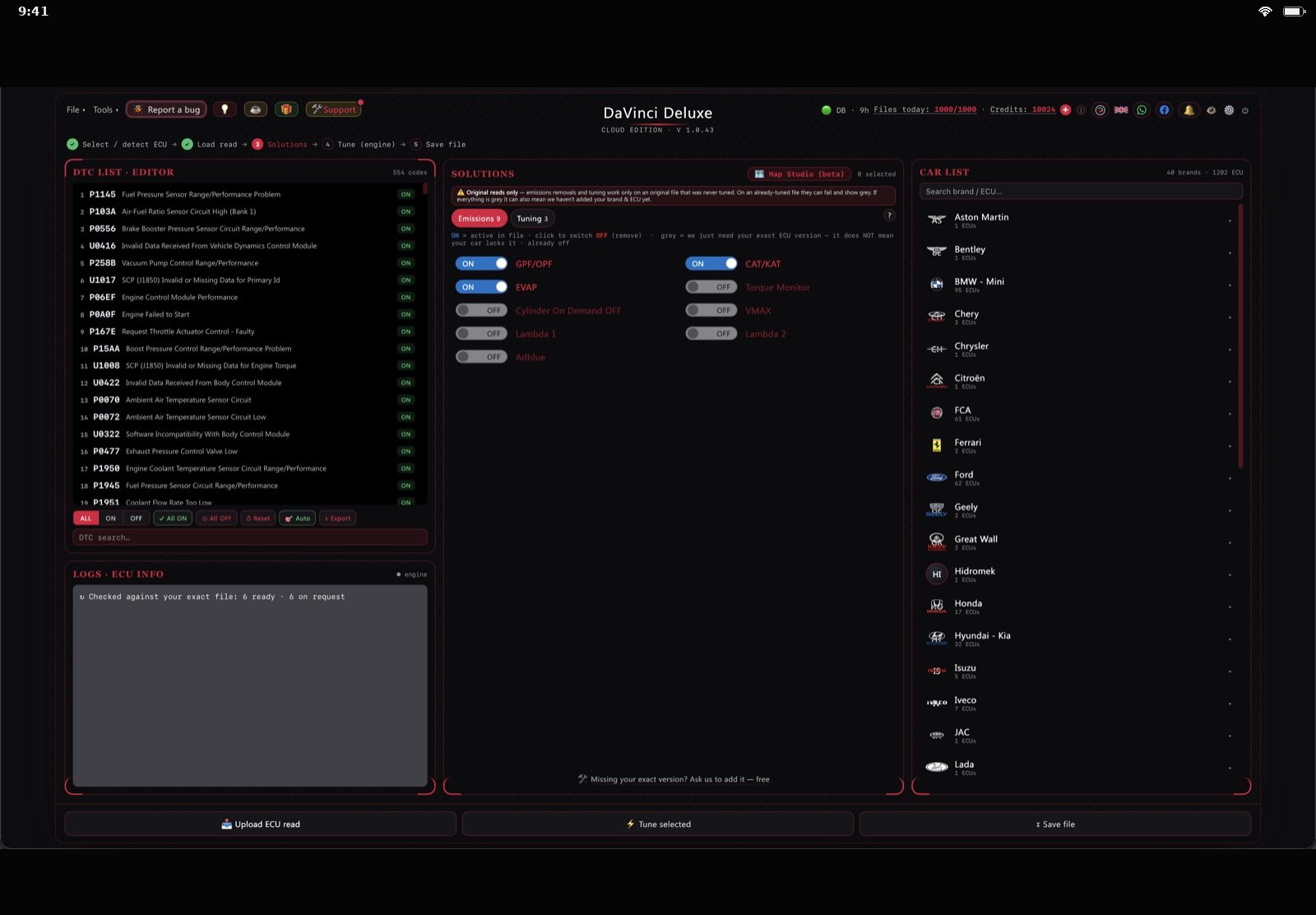This screenshot has height=915, width=1316.
Task: Expand the Chrysler brand row arrow
Action: pos(1230,350)
